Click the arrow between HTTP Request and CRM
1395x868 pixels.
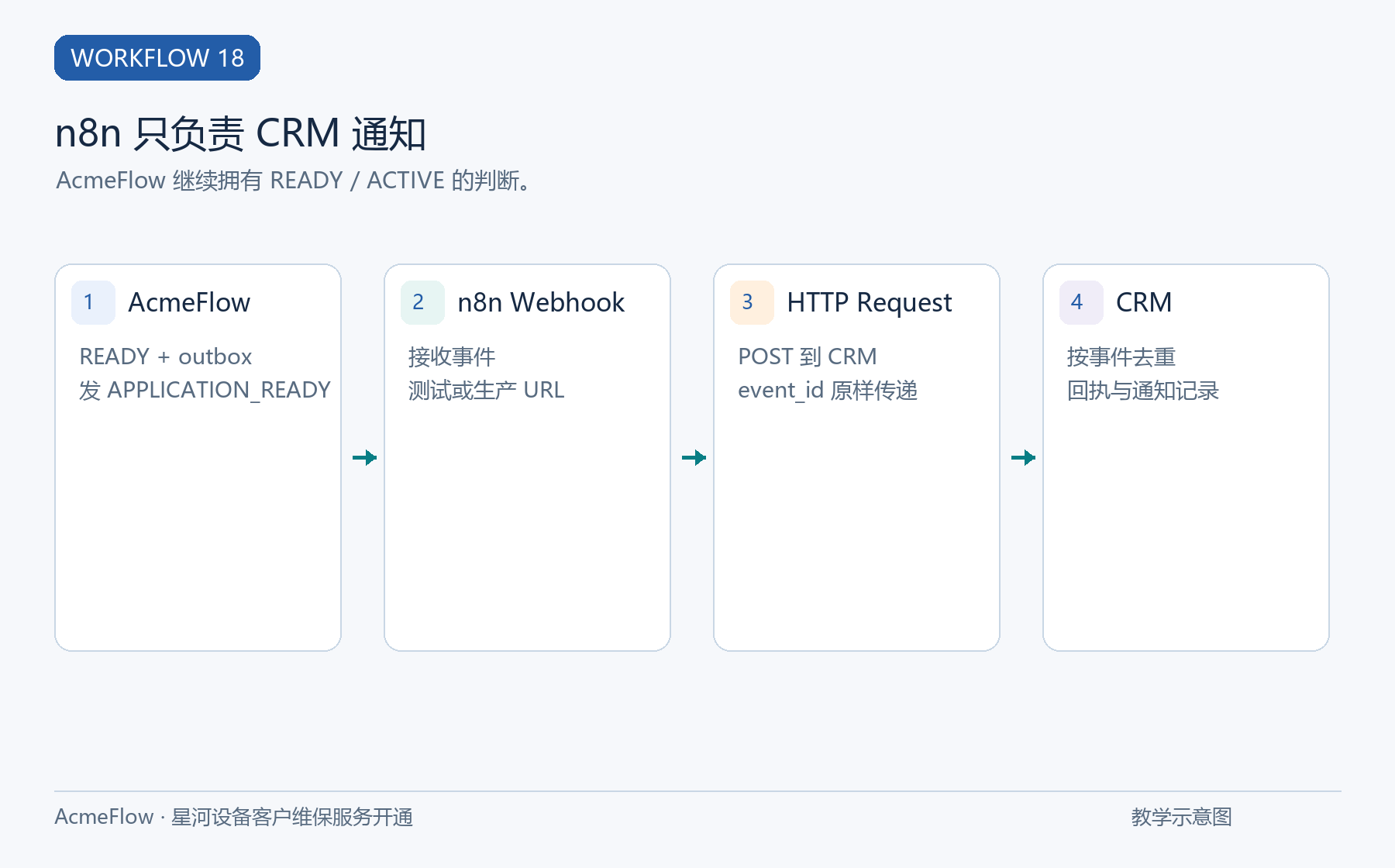pyautogui.click(x=1023, y=457)
